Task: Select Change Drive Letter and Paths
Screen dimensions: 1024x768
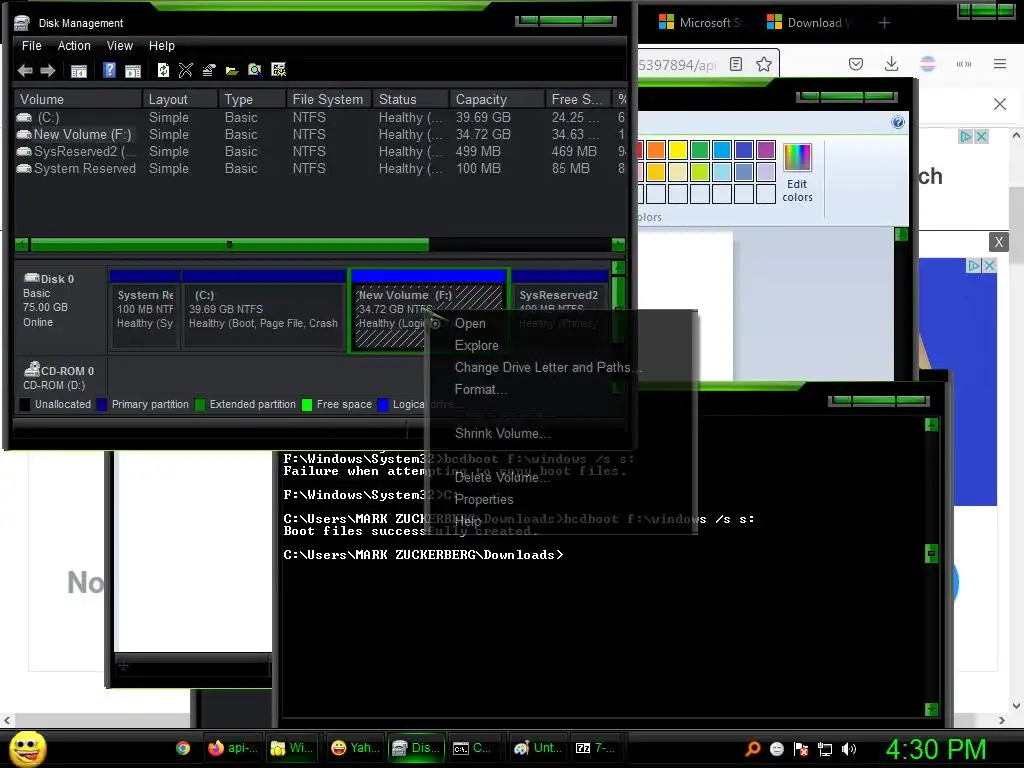Action: 548,368
